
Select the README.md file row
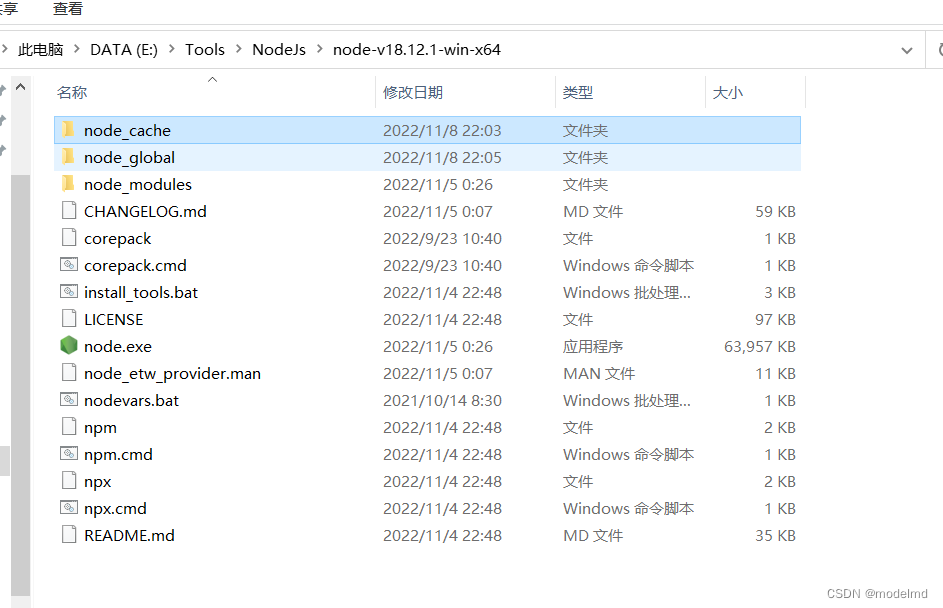[x=126, y=535]
